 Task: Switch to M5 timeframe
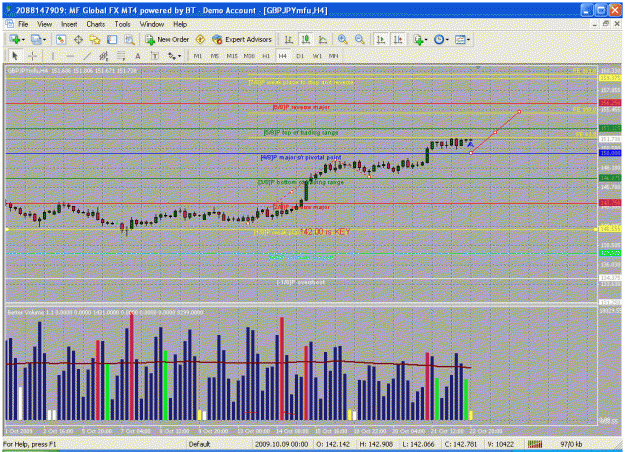(x=215, y=56)
